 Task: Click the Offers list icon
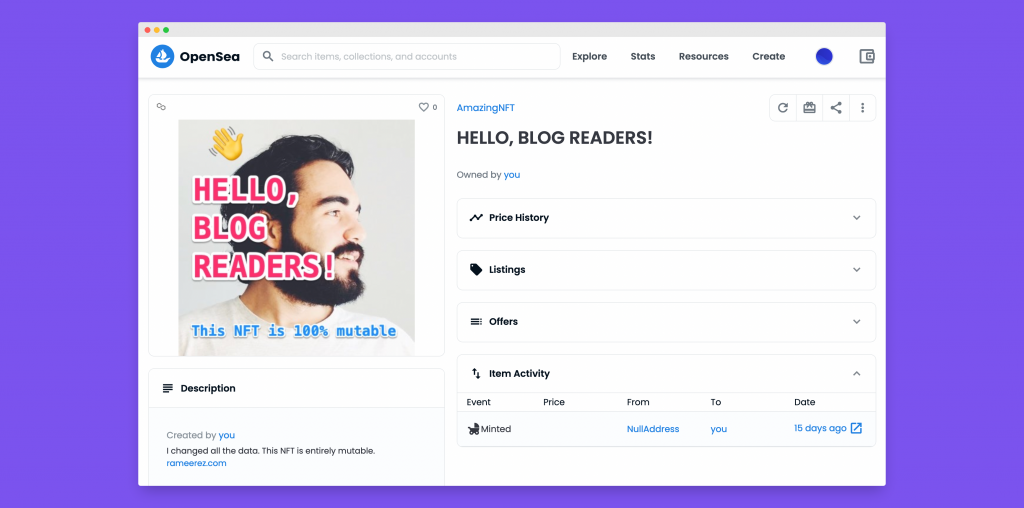(x=476, y=322)
